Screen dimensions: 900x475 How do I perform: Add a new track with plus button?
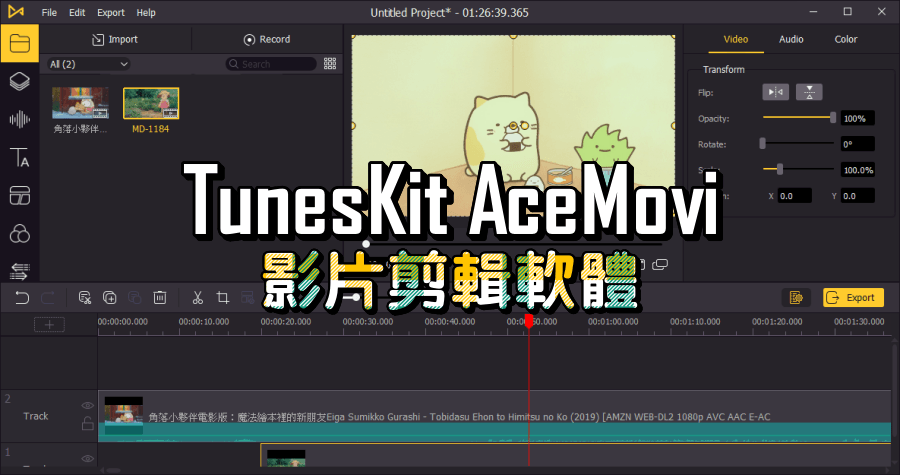pyautogui.click(x=49, y=325)
